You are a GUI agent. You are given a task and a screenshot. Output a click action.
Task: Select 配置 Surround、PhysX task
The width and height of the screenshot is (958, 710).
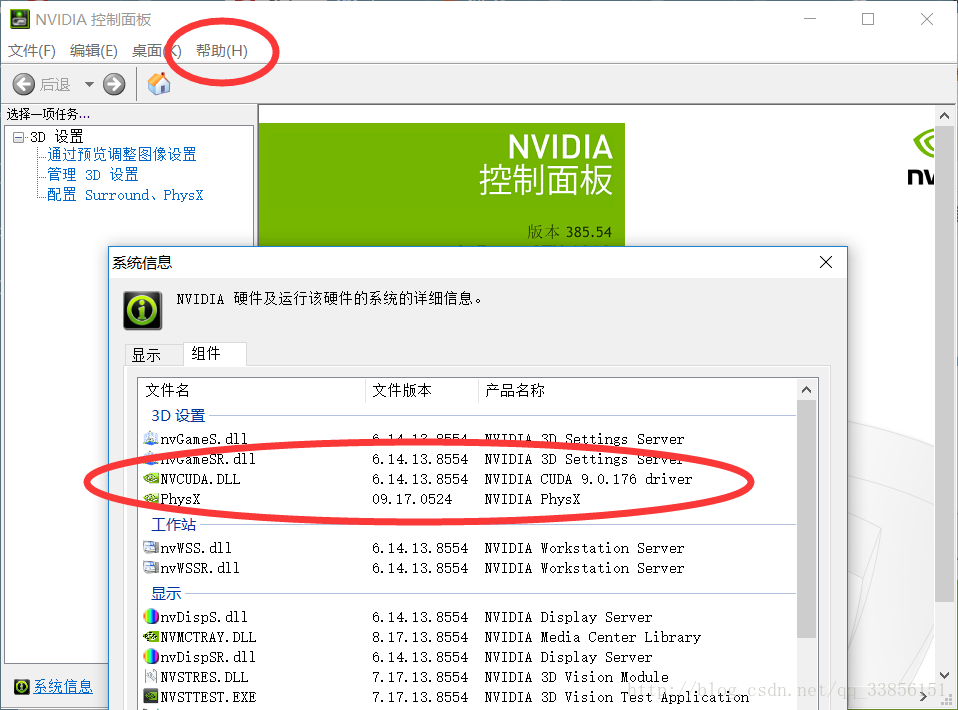125,195
